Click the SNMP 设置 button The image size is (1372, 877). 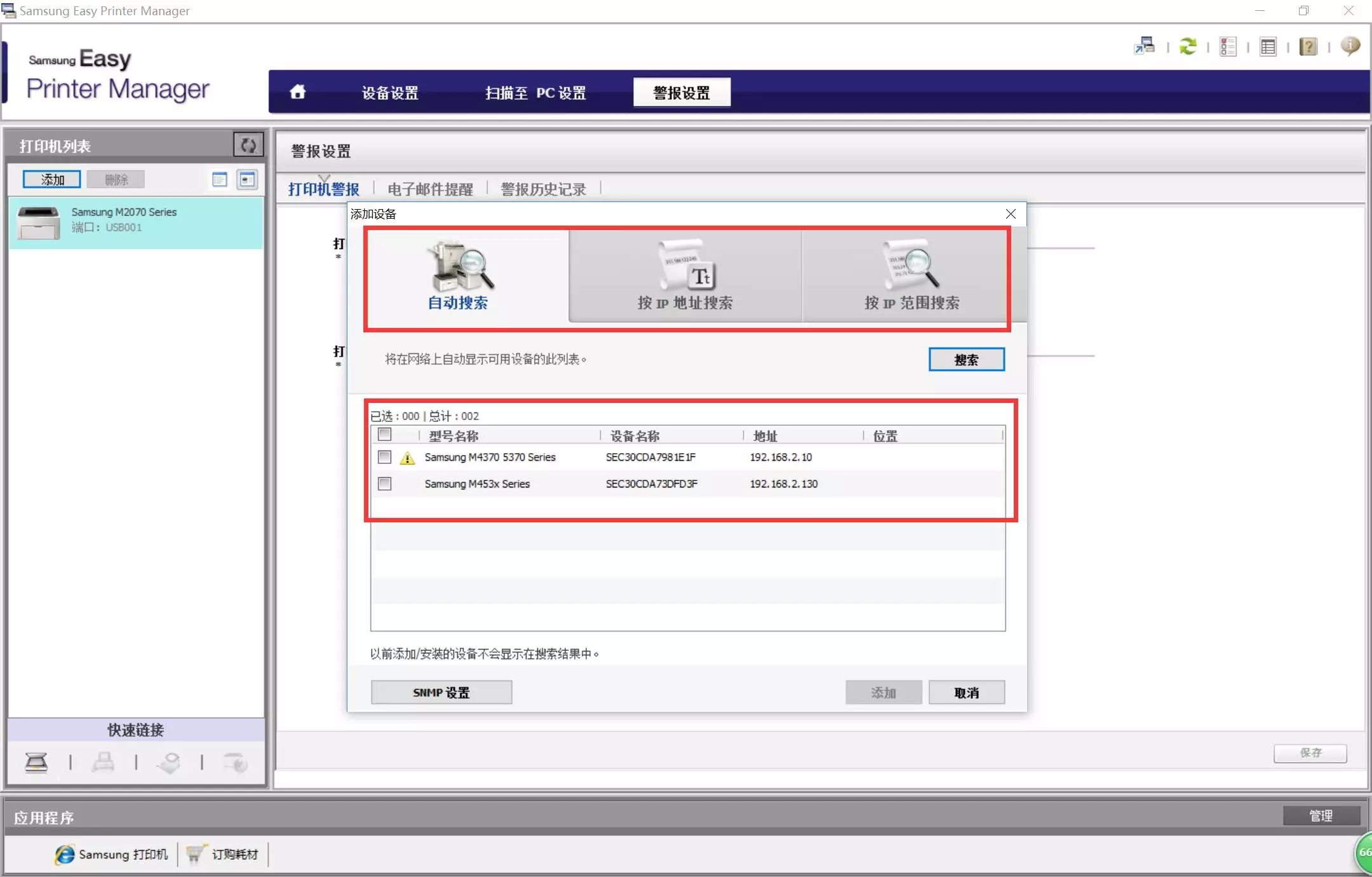(x=441, y=692)
